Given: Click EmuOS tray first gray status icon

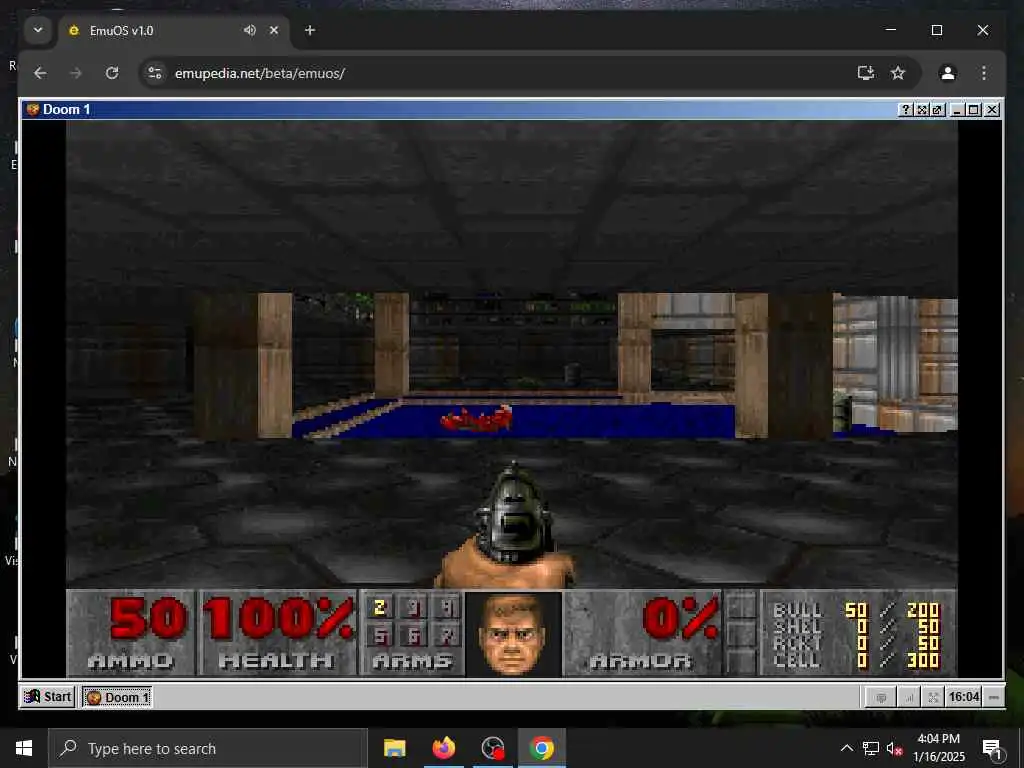Looking at the screenshot, I should pyautogui.click(x=880, y=697).
